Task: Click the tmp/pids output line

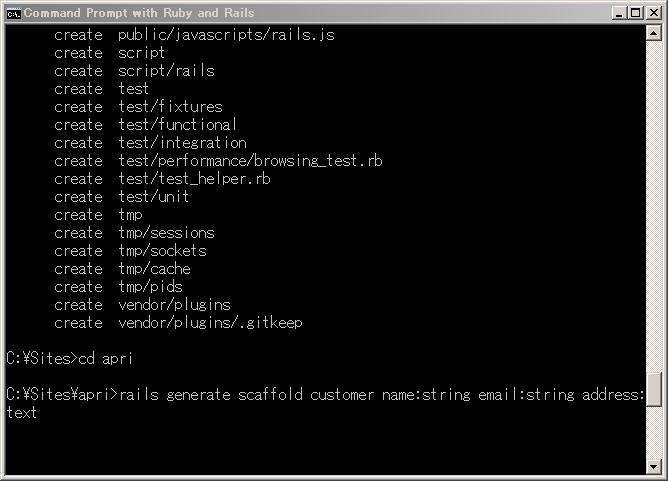Action: (118, 287)
